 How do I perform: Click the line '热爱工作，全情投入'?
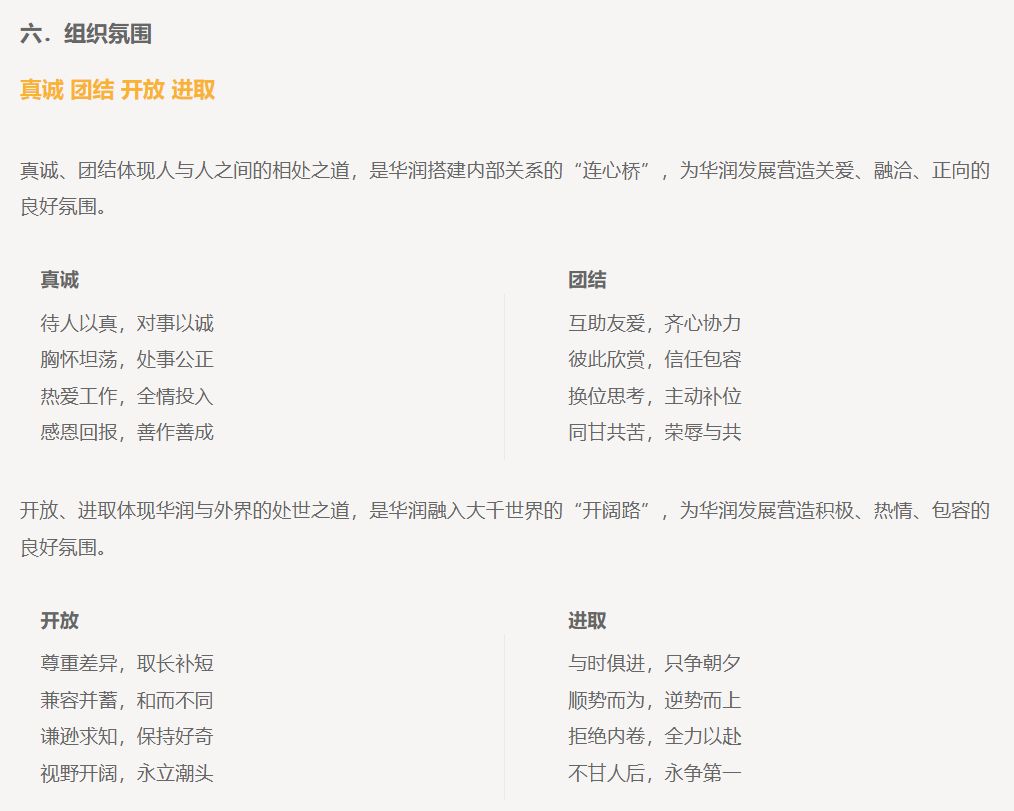(127, 396)
